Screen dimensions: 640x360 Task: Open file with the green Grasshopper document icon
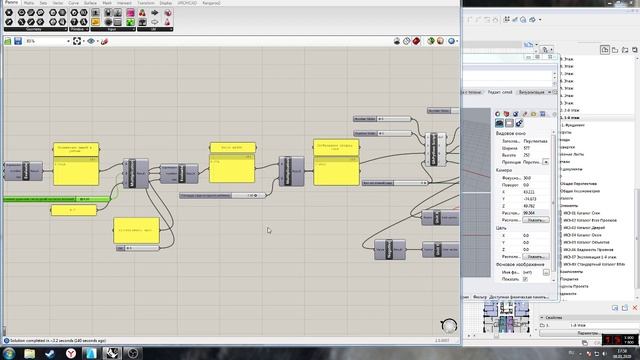pos(8,41)
